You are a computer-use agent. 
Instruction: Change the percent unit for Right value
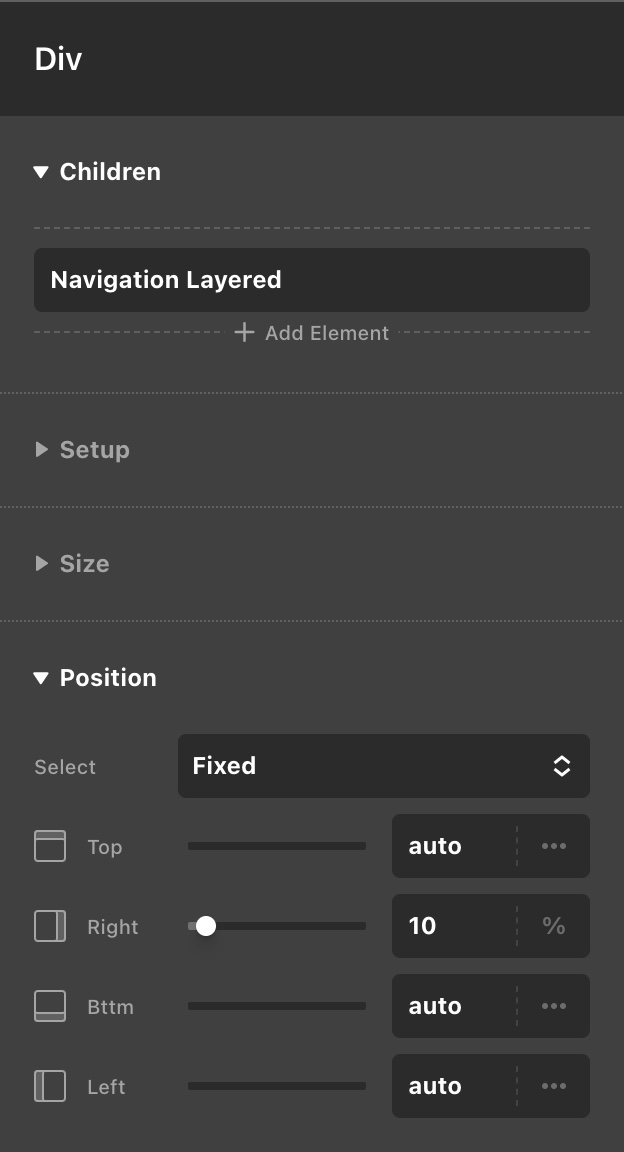coord(553,926)
